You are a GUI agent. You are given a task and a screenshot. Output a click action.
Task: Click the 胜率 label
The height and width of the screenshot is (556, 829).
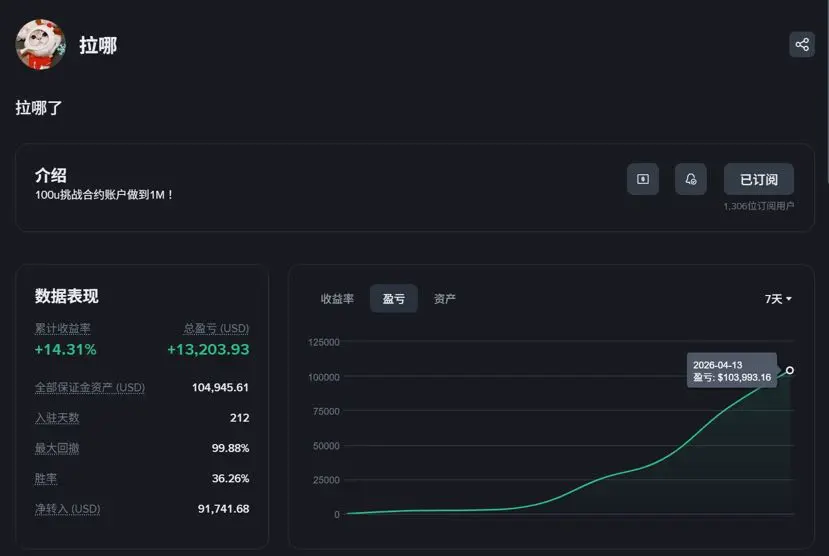point(46,479)
